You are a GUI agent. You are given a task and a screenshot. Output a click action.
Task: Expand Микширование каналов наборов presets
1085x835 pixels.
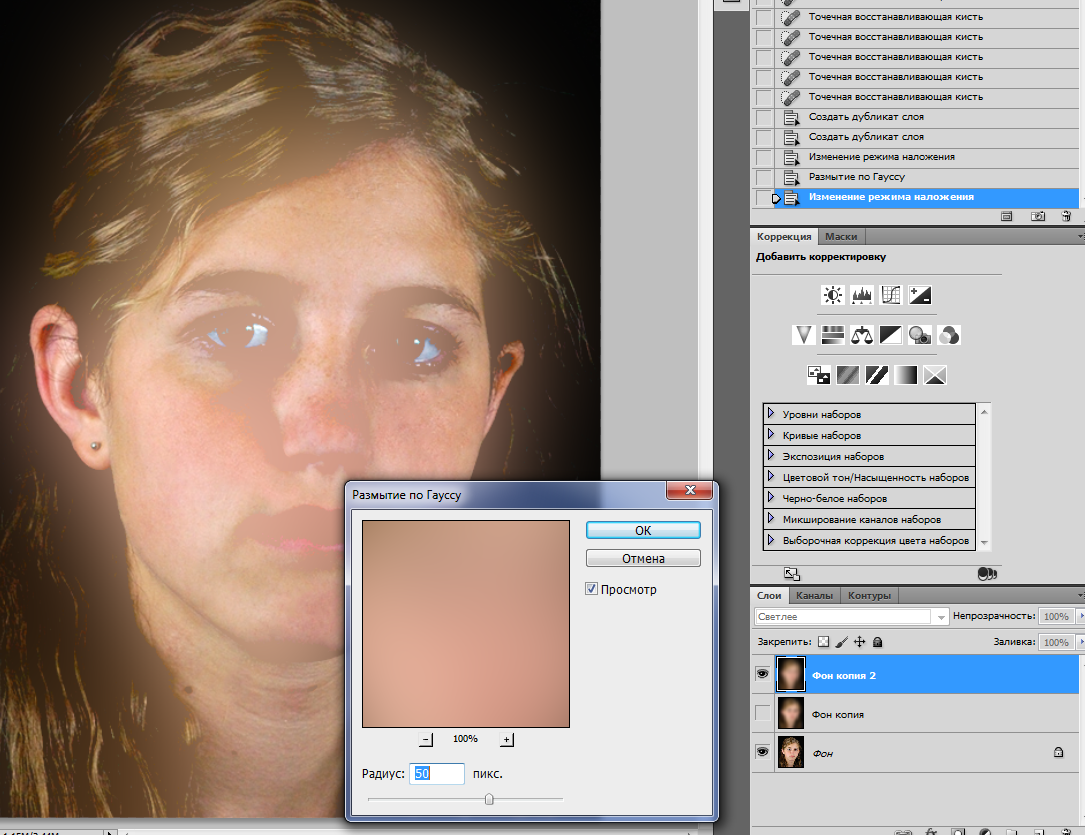(771, 518)
